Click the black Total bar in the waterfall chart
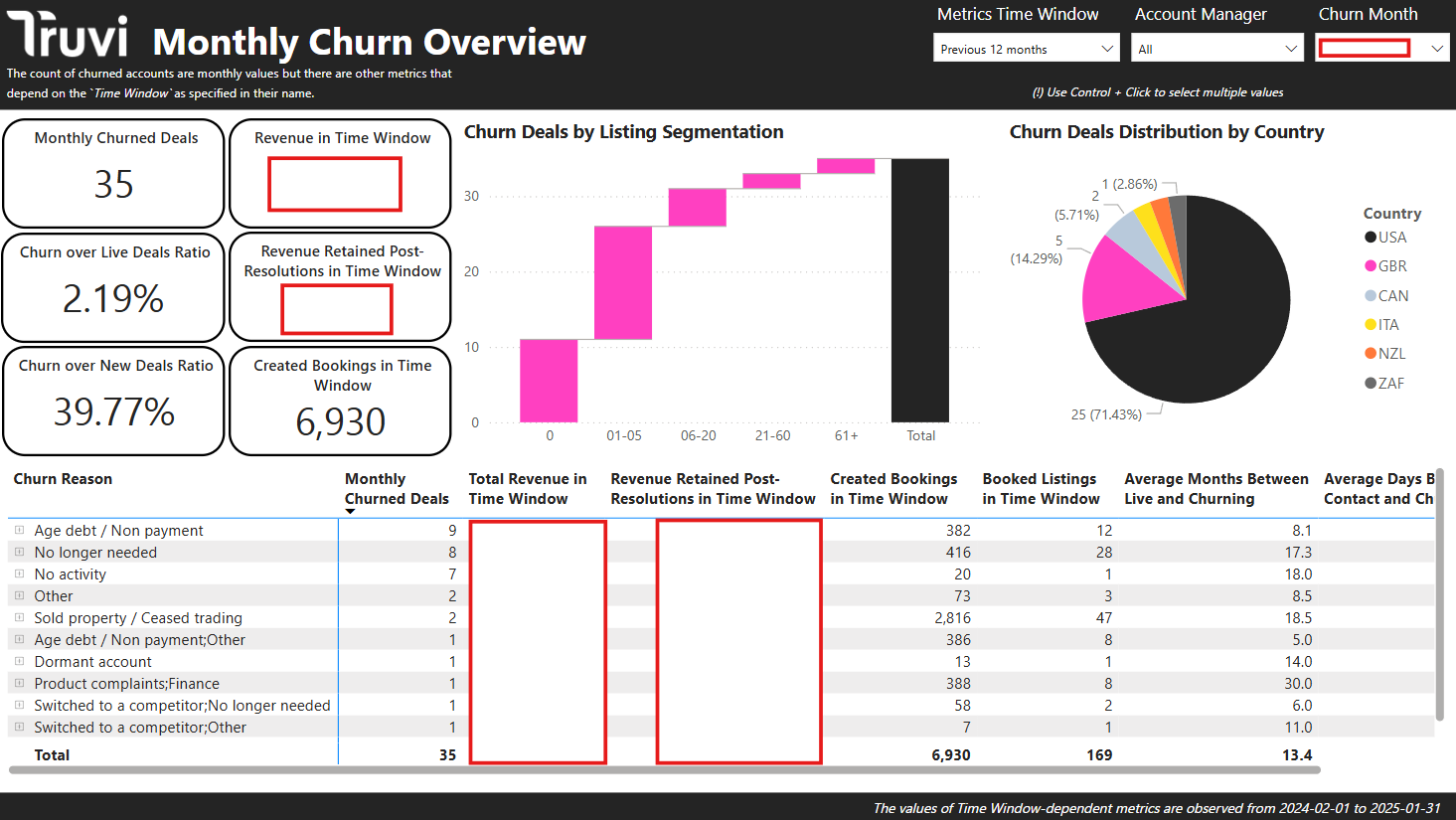The height and width of the screenshot is (820, 1456). tap(919, 290)
